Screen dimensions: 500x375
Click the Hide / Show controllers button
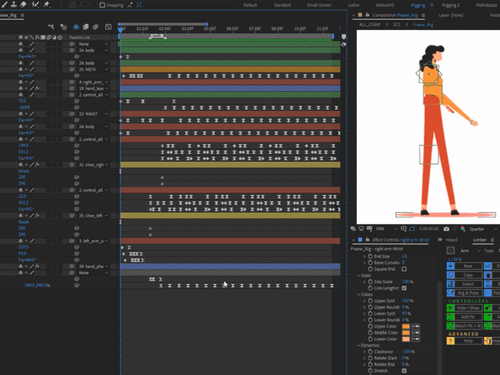pyautogui.click(x=464, y=308)
